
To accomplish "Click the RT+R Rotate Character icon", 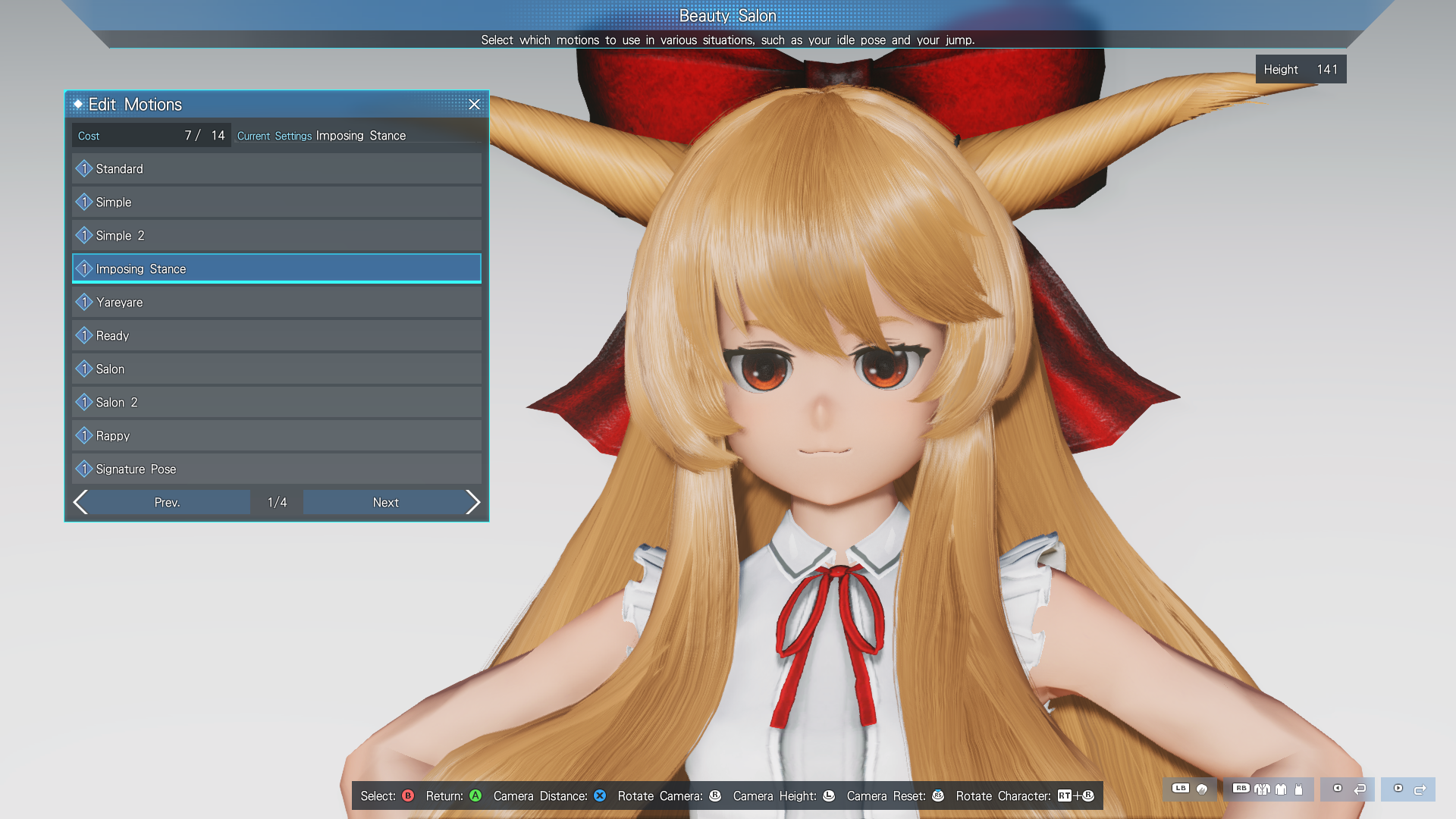I will [1076, 795].
